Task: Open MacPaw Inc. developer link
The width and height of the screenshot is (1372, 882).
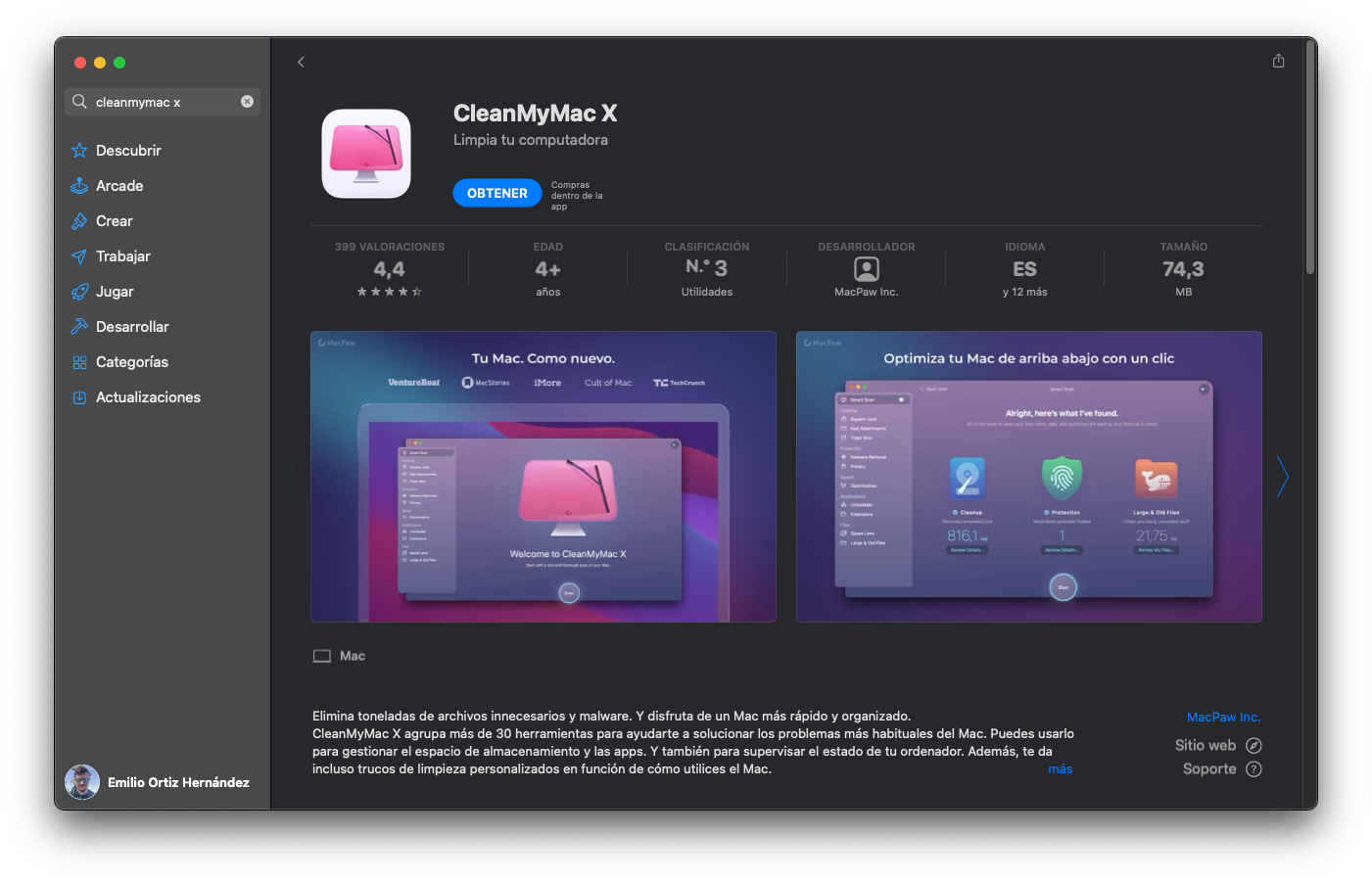Action: (x=1223, y=718)
